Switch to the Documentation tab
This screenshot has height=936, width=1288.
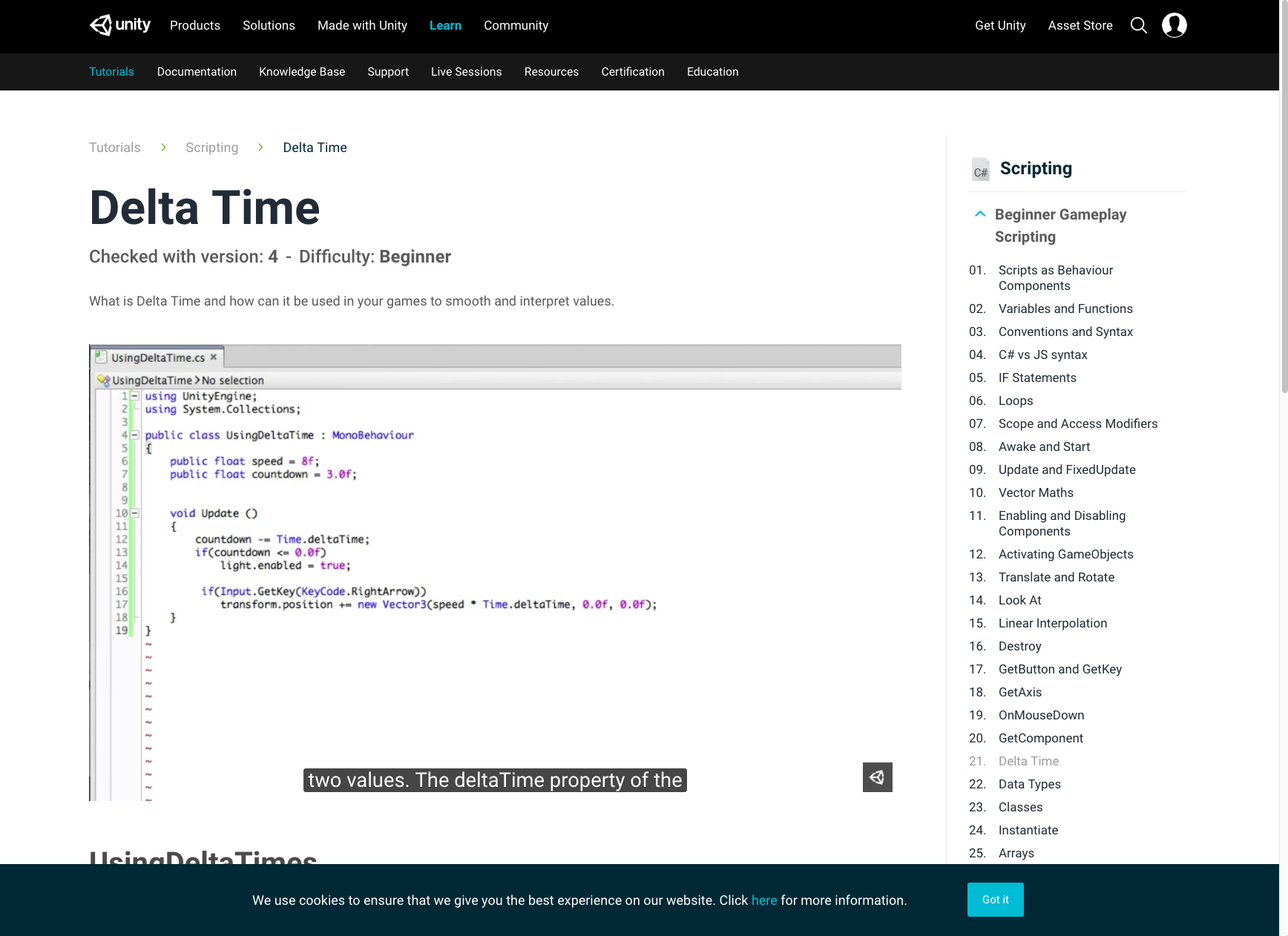tap(197, 72)
